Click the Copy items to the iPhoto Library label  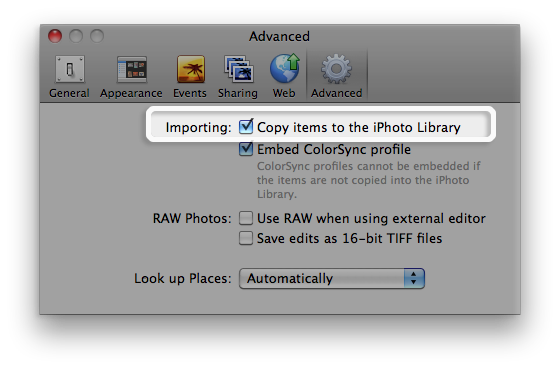[359, 128]
